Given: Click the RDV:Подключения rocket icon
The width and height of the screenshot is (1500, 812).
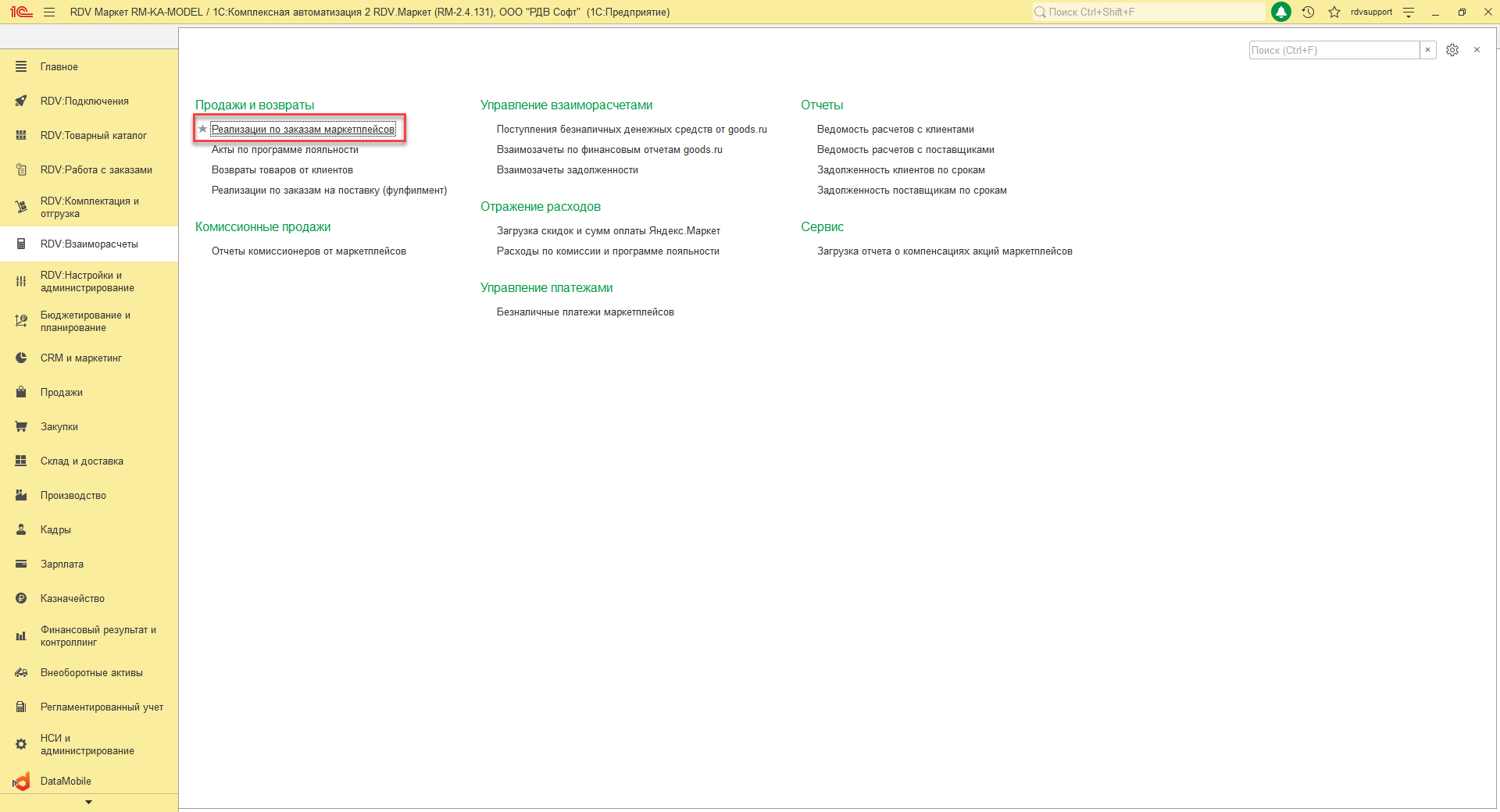Looking at the screenshot, I should coord(21,101).
